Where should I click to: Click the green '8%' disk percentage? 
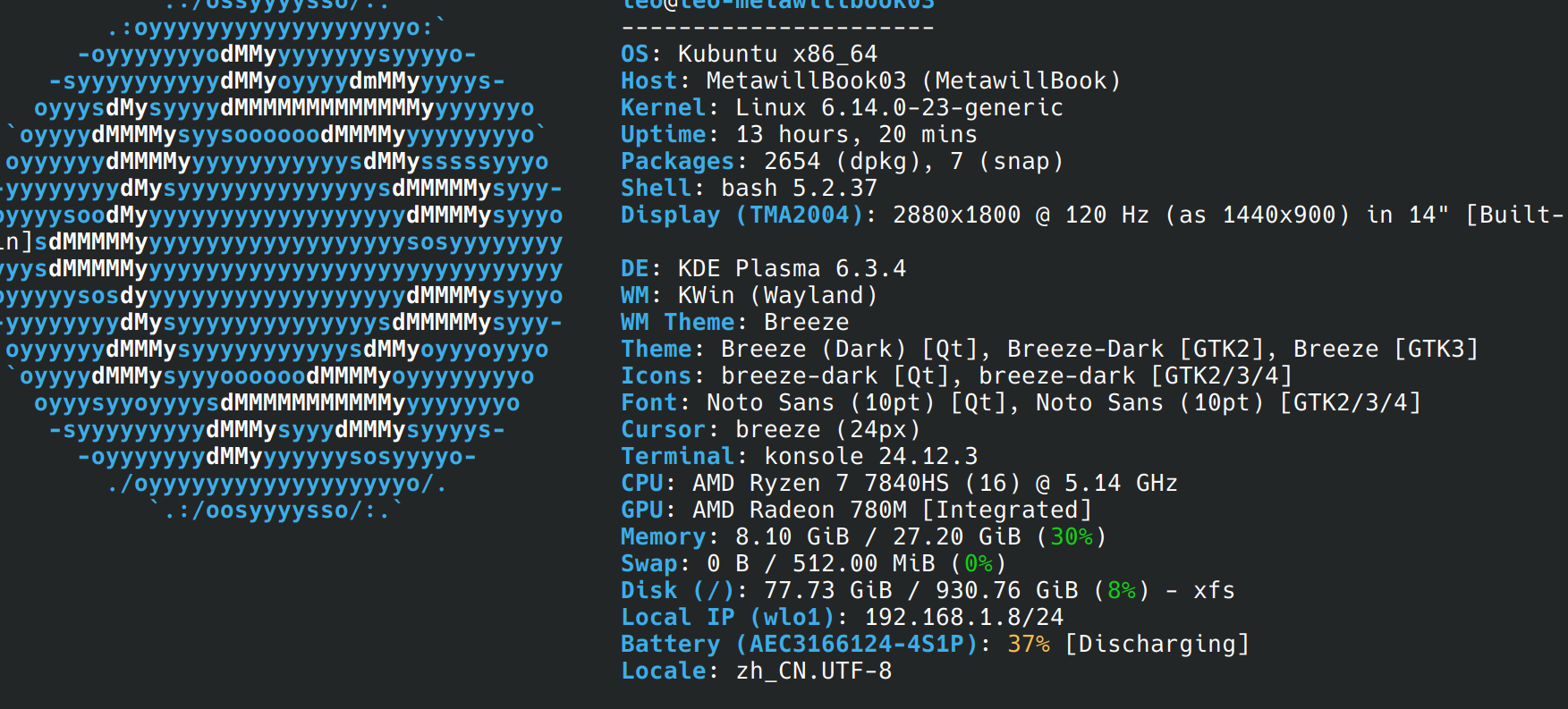pyautogui.click(x=1122, y=590)
